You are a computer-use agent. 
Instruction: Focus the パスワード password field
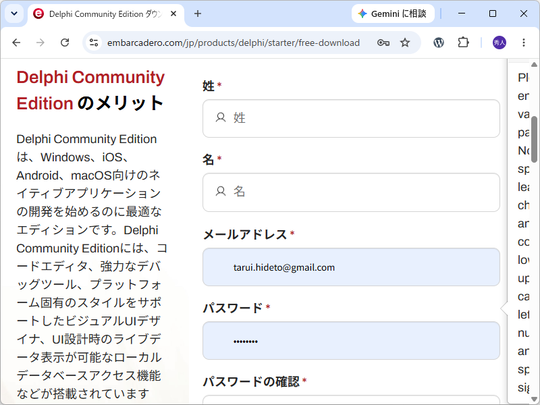[x=351, y=341]
